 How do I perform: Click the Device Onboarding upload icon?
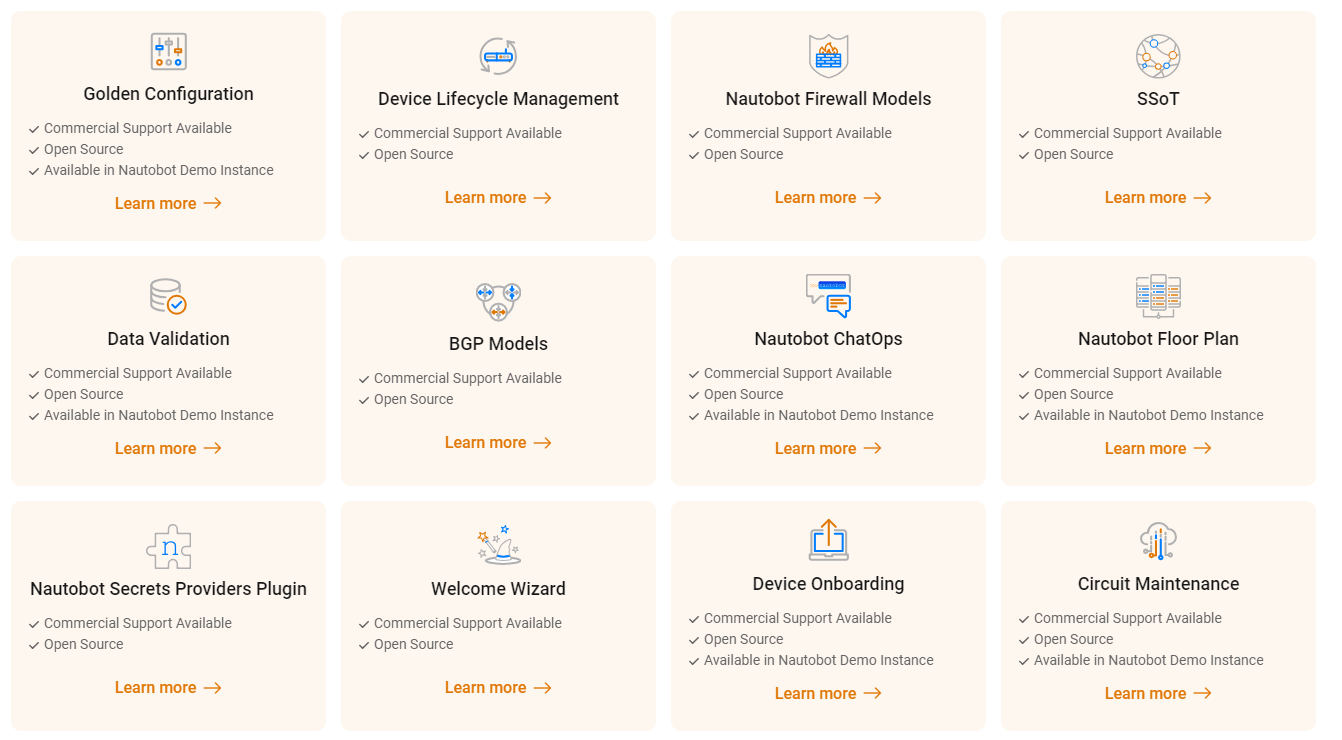(828, 540)
